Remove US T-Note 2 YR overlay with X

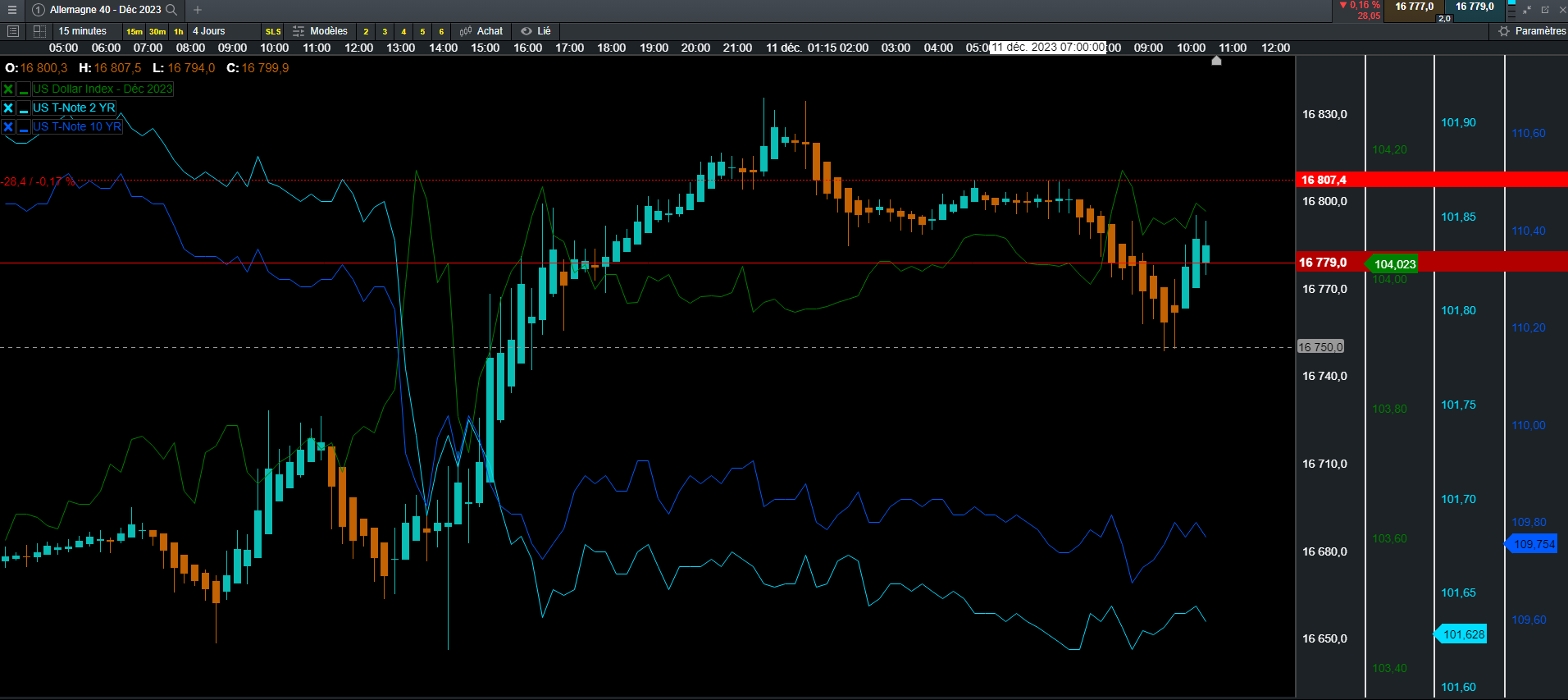tap(8, 108)
